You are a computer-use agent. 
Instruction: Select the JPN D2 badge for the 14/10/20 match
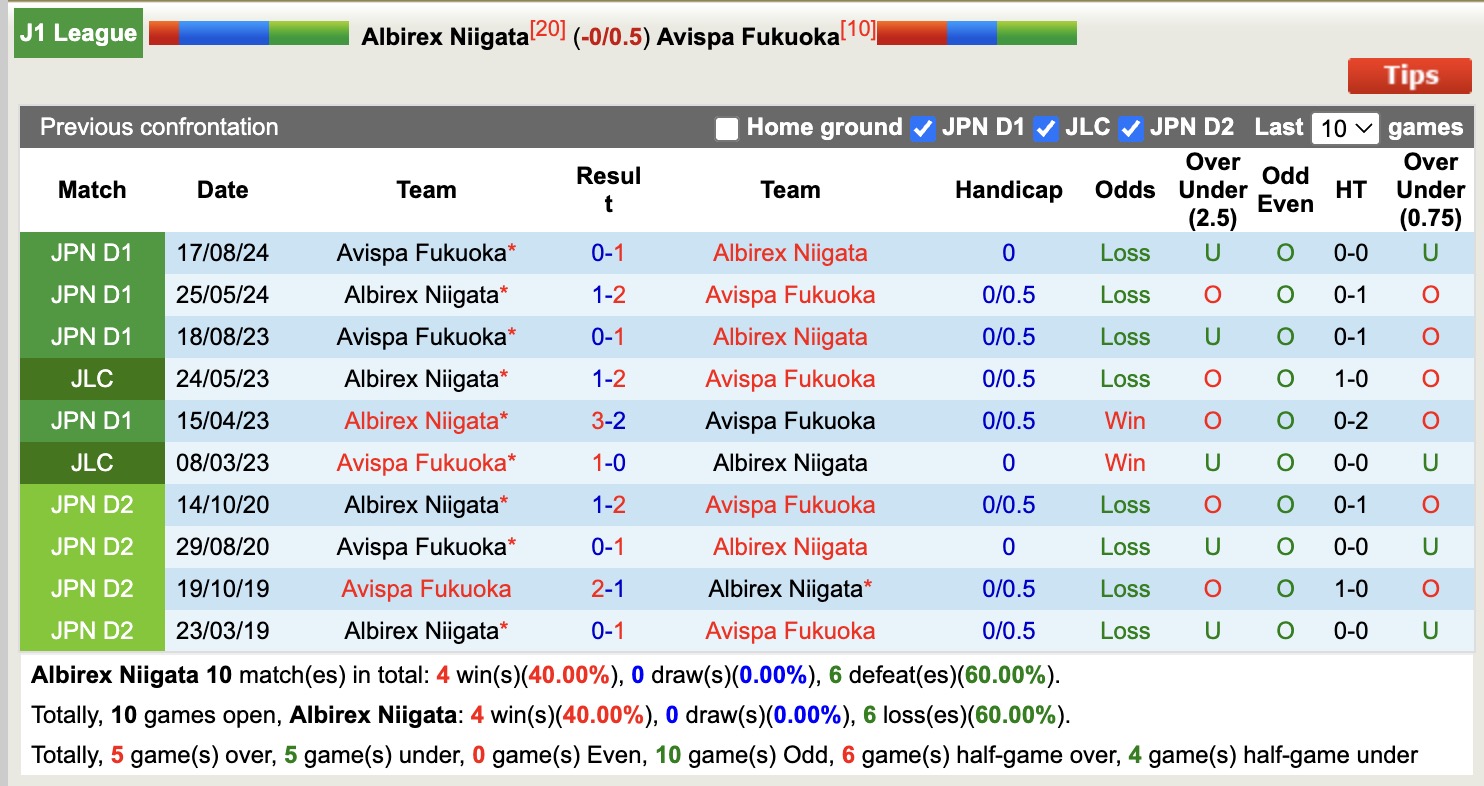pyautogui.click(x=91, y=505)
